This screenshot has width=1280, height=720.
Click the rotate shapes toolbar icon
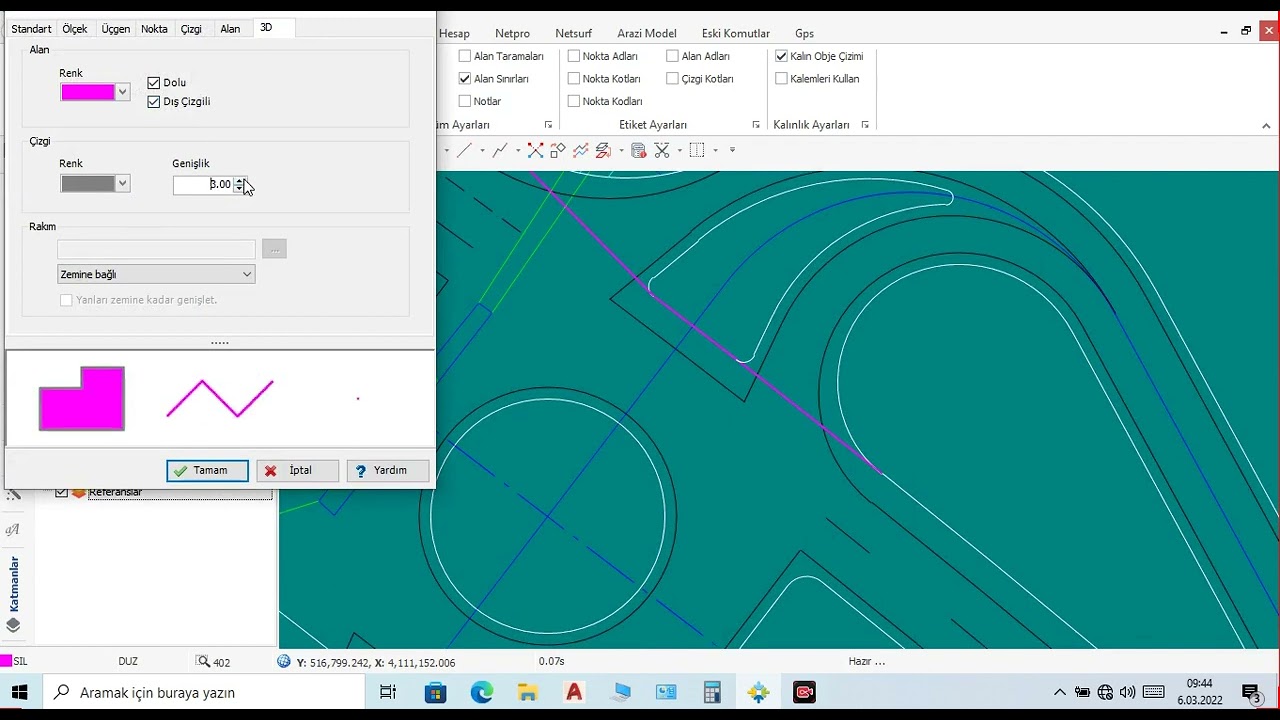tap(557, 150)
